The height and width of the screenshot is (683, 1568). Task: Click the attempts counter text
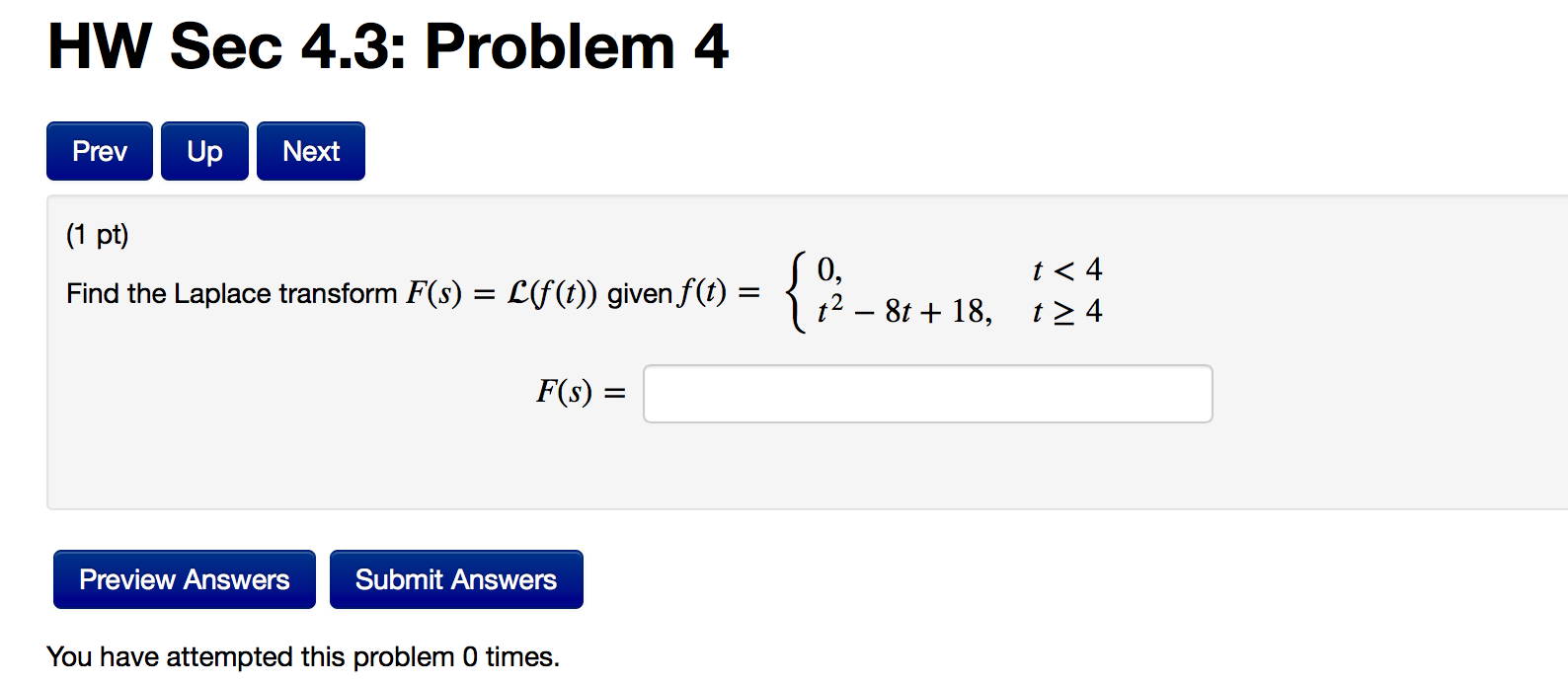point(302,655)
